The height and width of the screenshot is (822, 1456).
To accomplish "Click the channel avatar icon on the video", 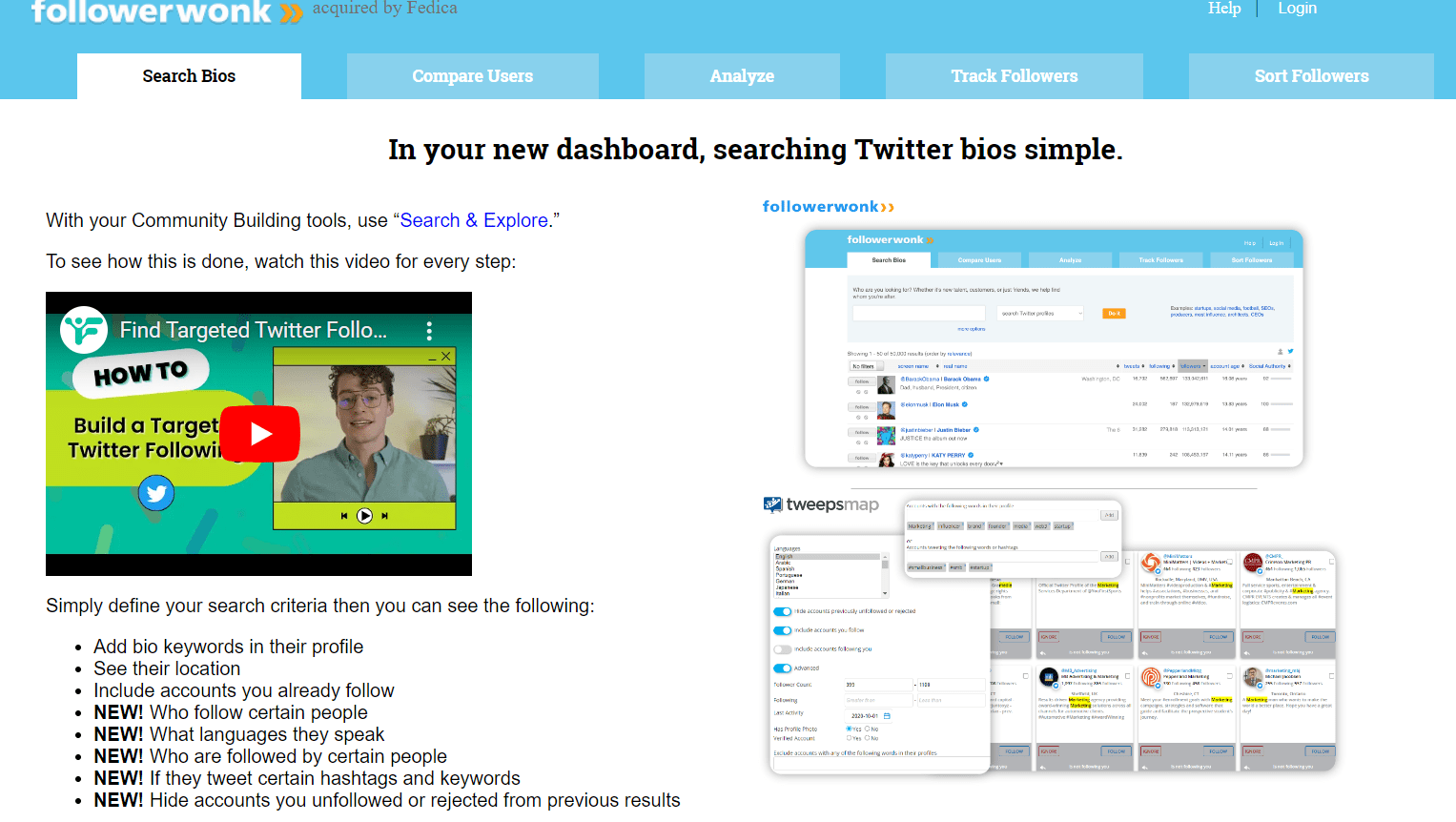I will click(84, 330).
